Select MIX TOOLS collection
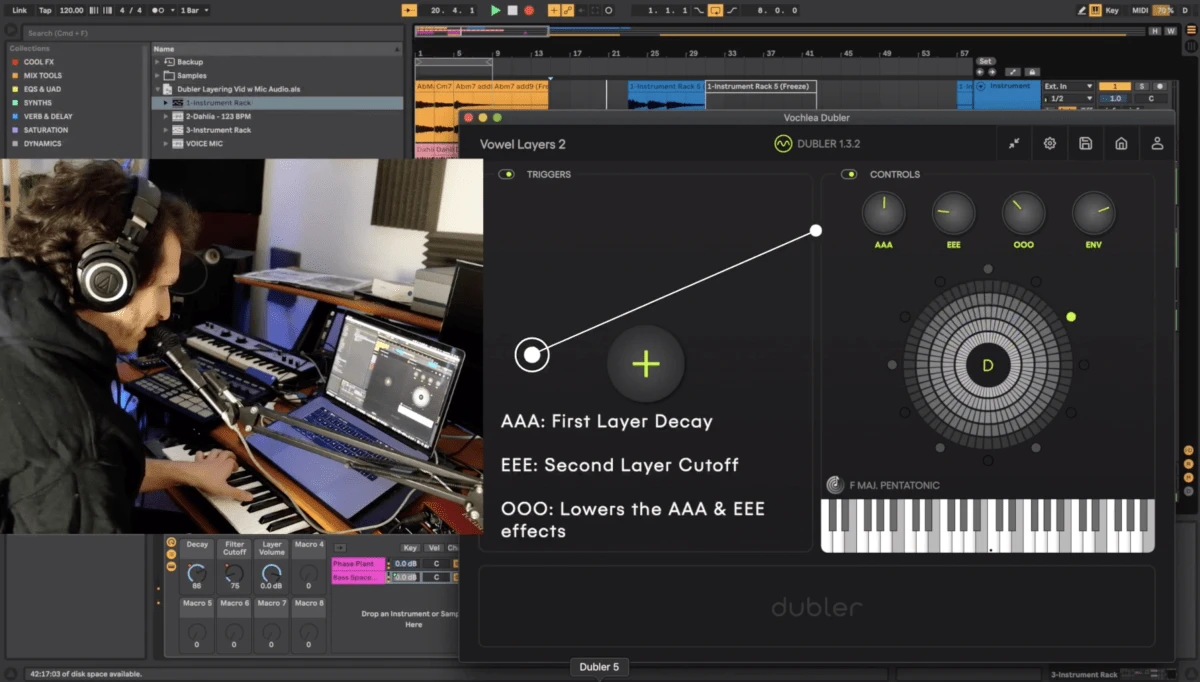The height and width of the screenshot is (682, 1200). 43,76
